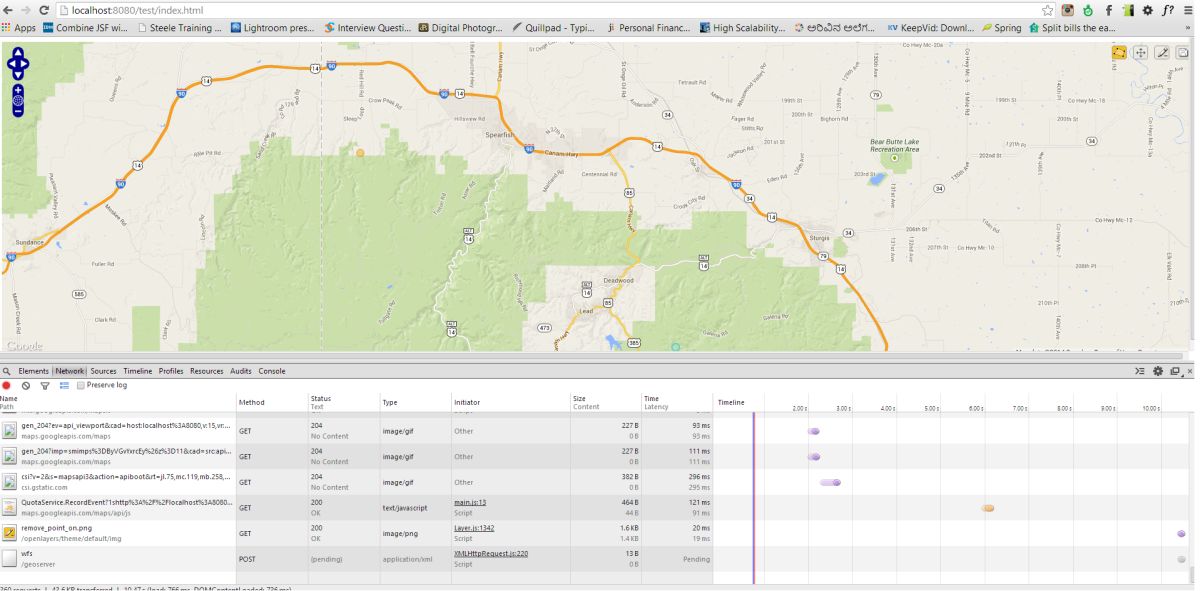
Task: Pan the map left with the arrow control
Action: (11, 66)
